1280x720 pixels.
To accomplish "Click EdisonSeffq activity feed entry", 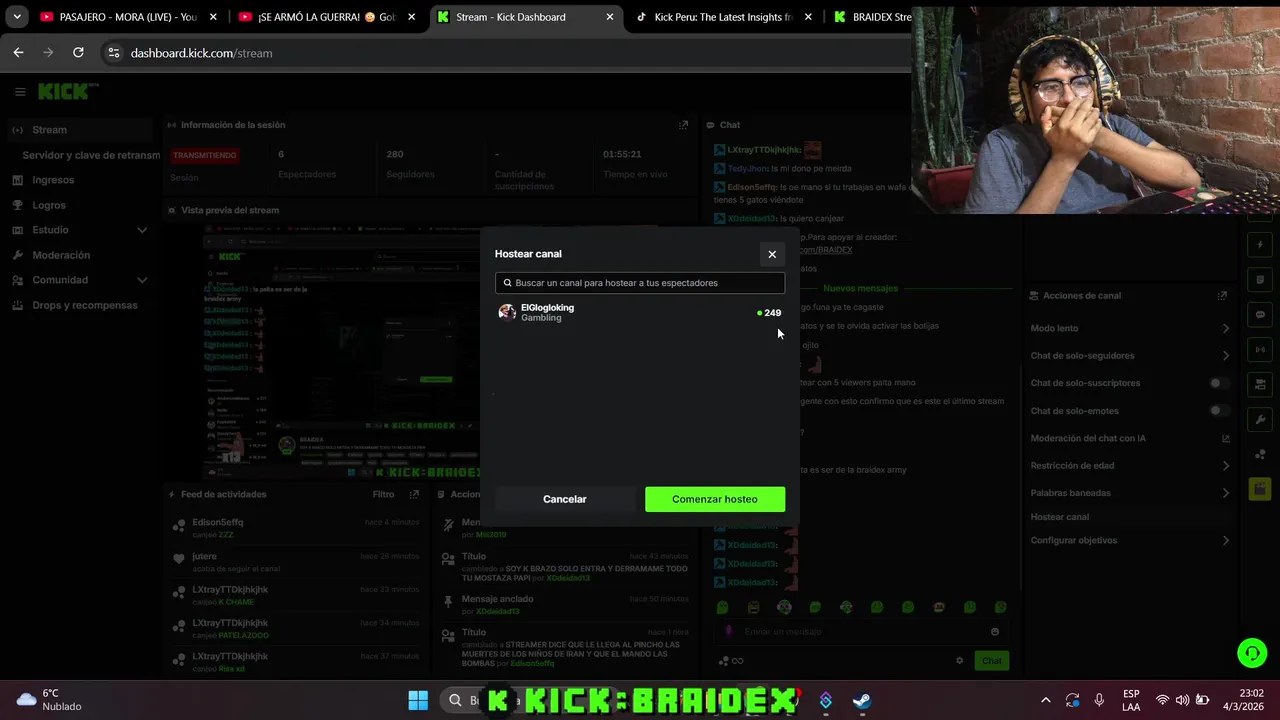I will tap(296, 528).
